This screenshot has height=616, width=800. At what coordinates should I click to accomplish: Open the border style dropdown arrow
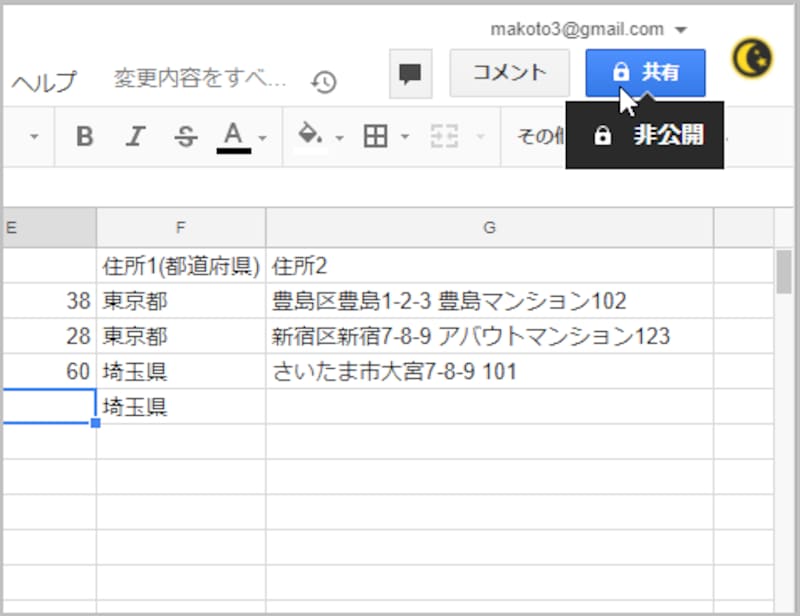403,137
